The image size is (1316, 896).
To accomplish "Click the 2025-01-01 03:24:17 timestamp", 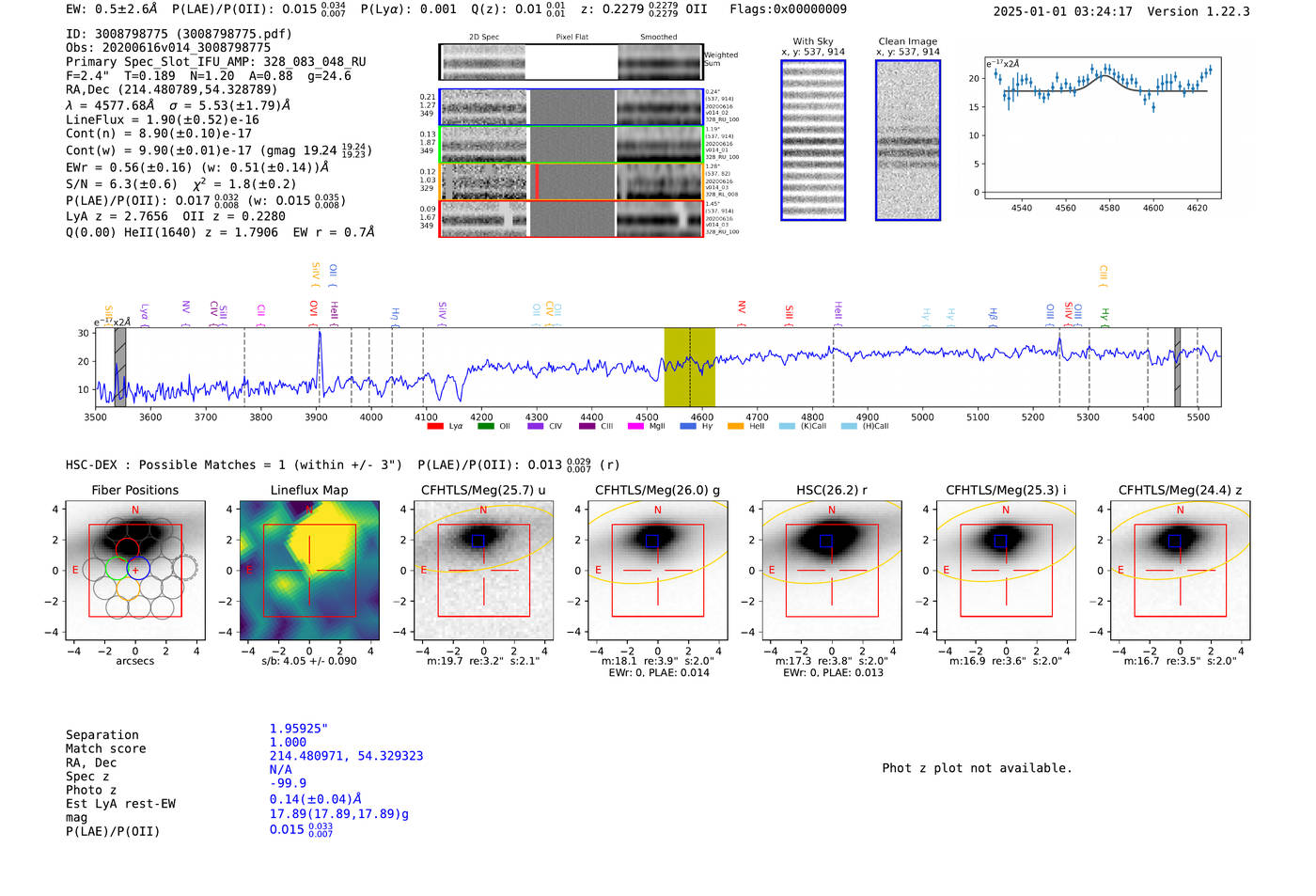I will [1063, 12].
